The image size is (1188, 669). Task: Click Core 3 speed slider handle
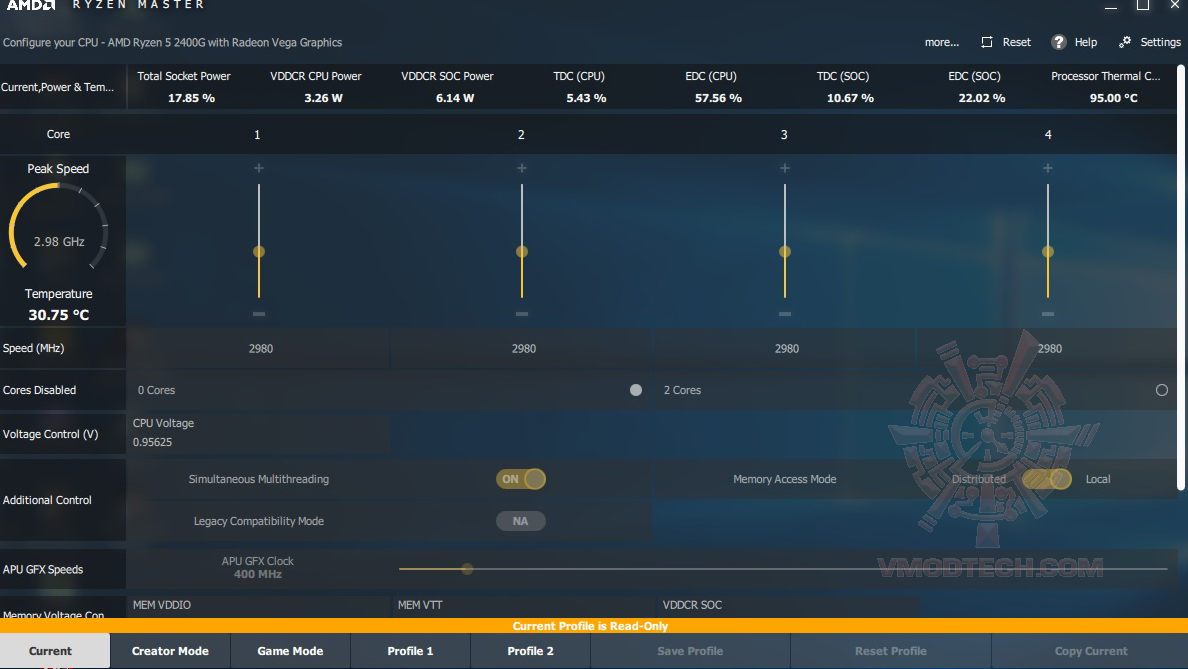[785, 252]
